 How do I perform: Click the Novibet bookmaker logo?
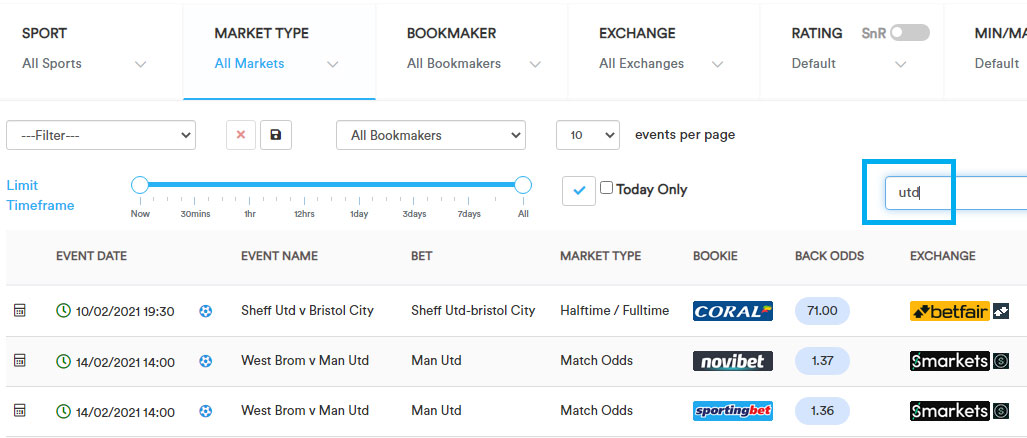[733, 361]
